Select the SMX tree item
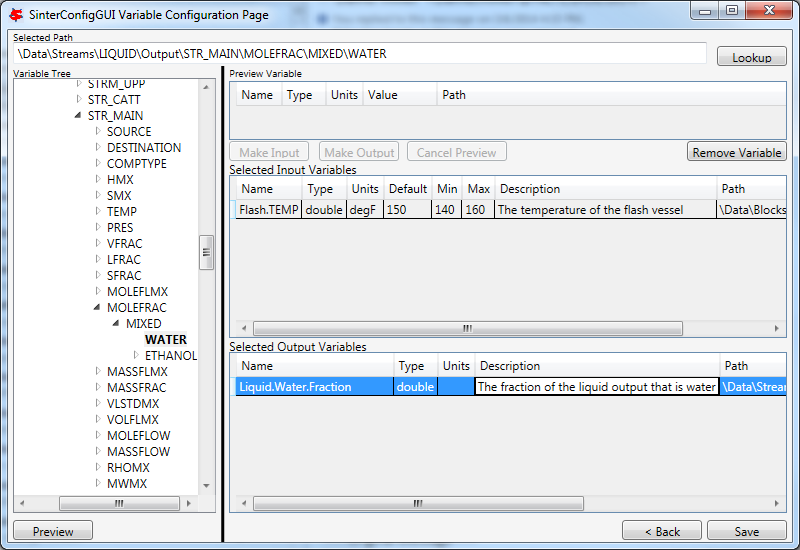Screen dimensions: 800x550 (x=119, y=195)
